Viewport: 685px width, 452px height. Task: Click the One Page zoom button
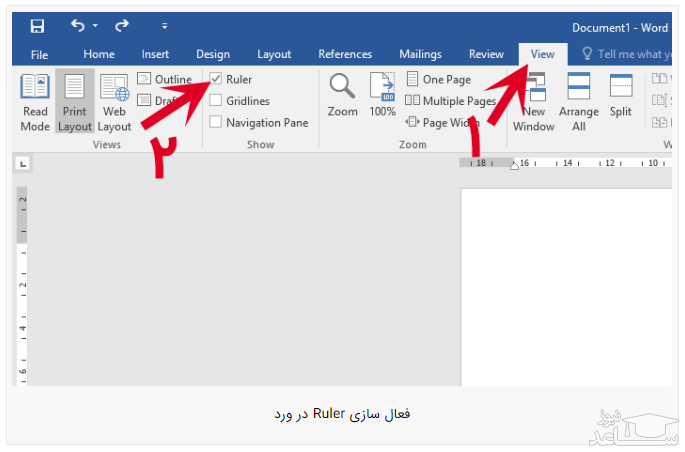[438, 79]
